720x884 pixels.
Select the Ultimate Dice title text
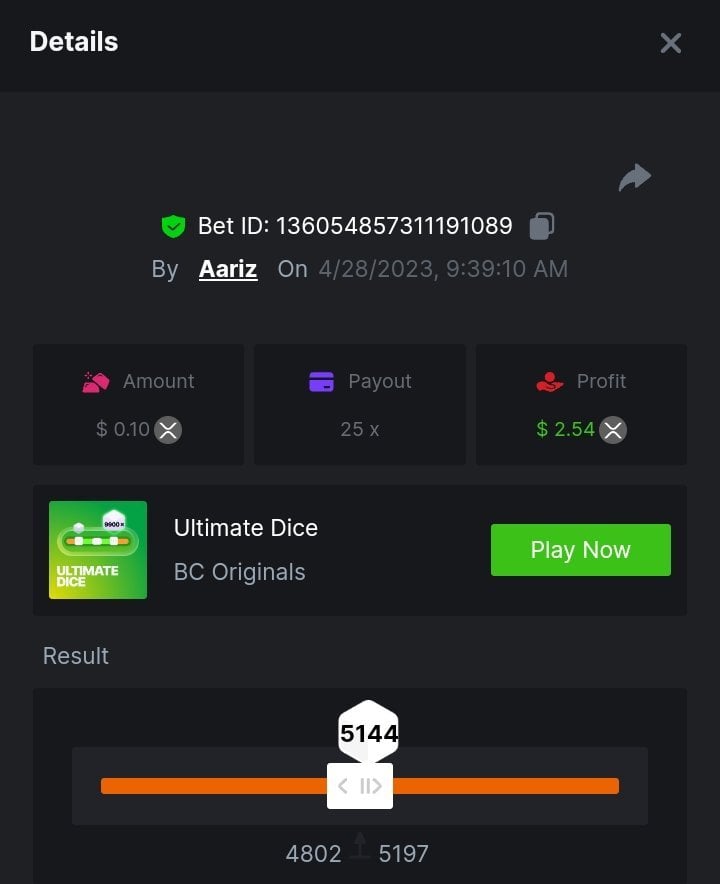pos(246,528)
